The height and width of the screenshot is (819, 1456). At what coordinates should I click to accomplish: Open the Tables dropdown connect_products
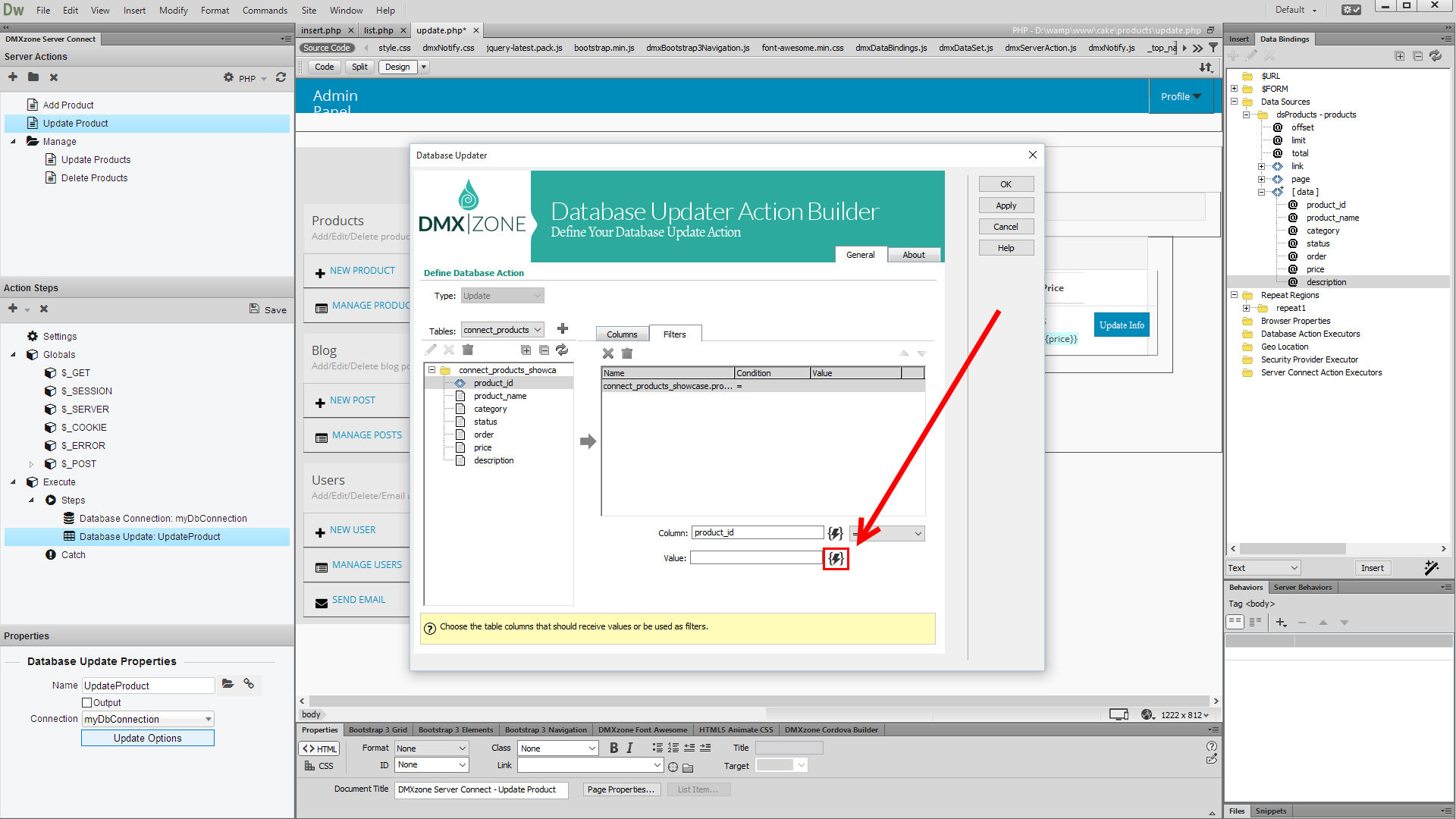pyautogui.click(x=503, y=330)
